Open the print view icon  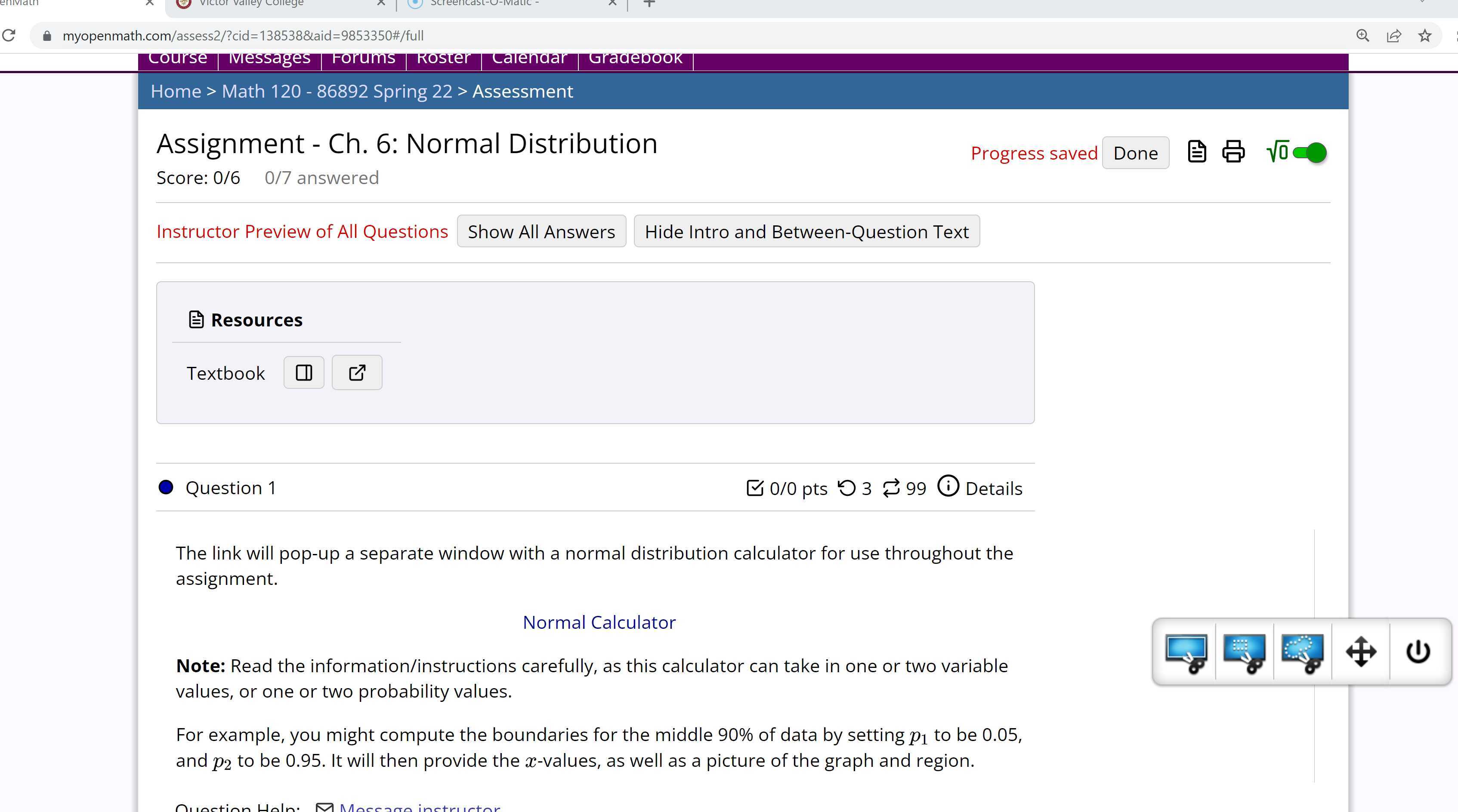[x=1233, y=151]
